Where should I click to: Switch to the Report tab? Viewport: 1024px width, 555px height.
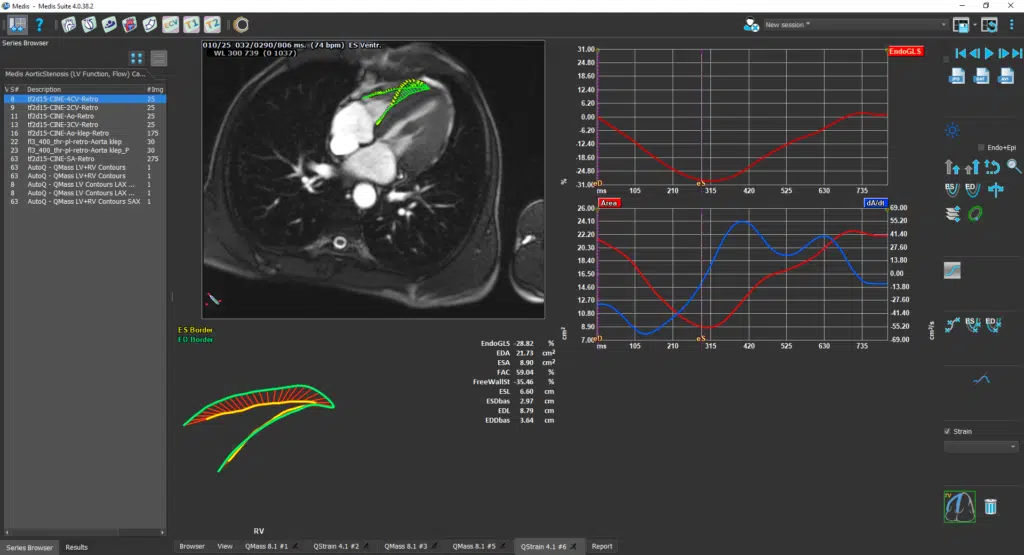601,546
